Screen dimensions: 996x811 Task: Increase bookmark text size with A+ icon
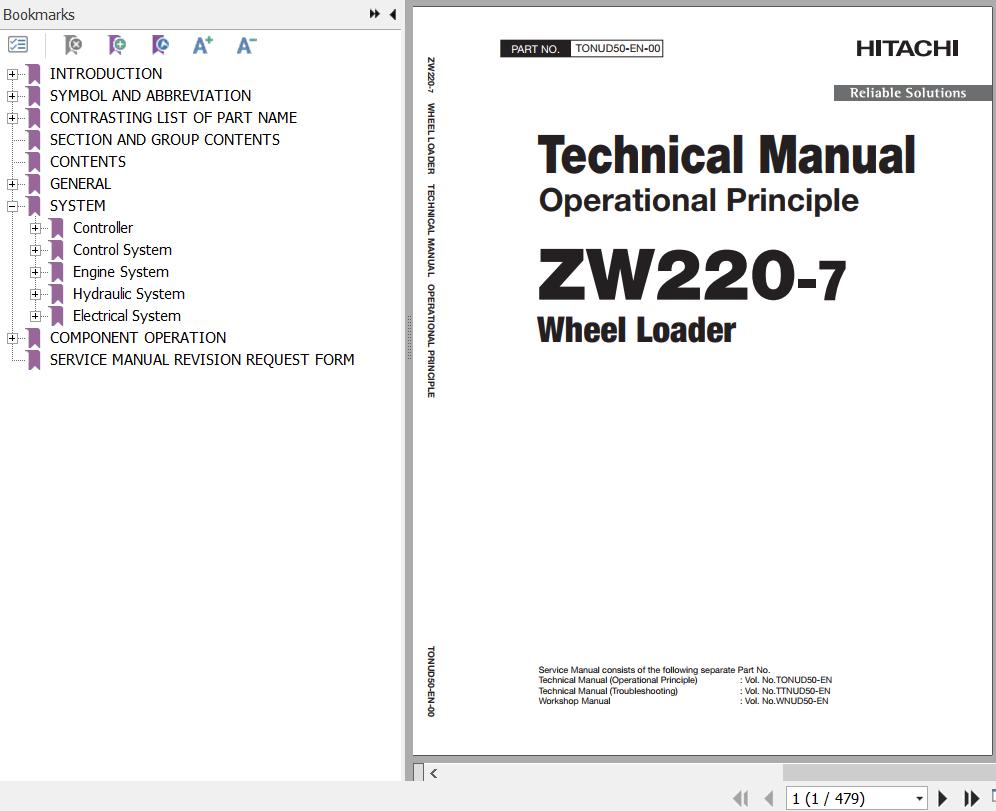click(203, 44)
